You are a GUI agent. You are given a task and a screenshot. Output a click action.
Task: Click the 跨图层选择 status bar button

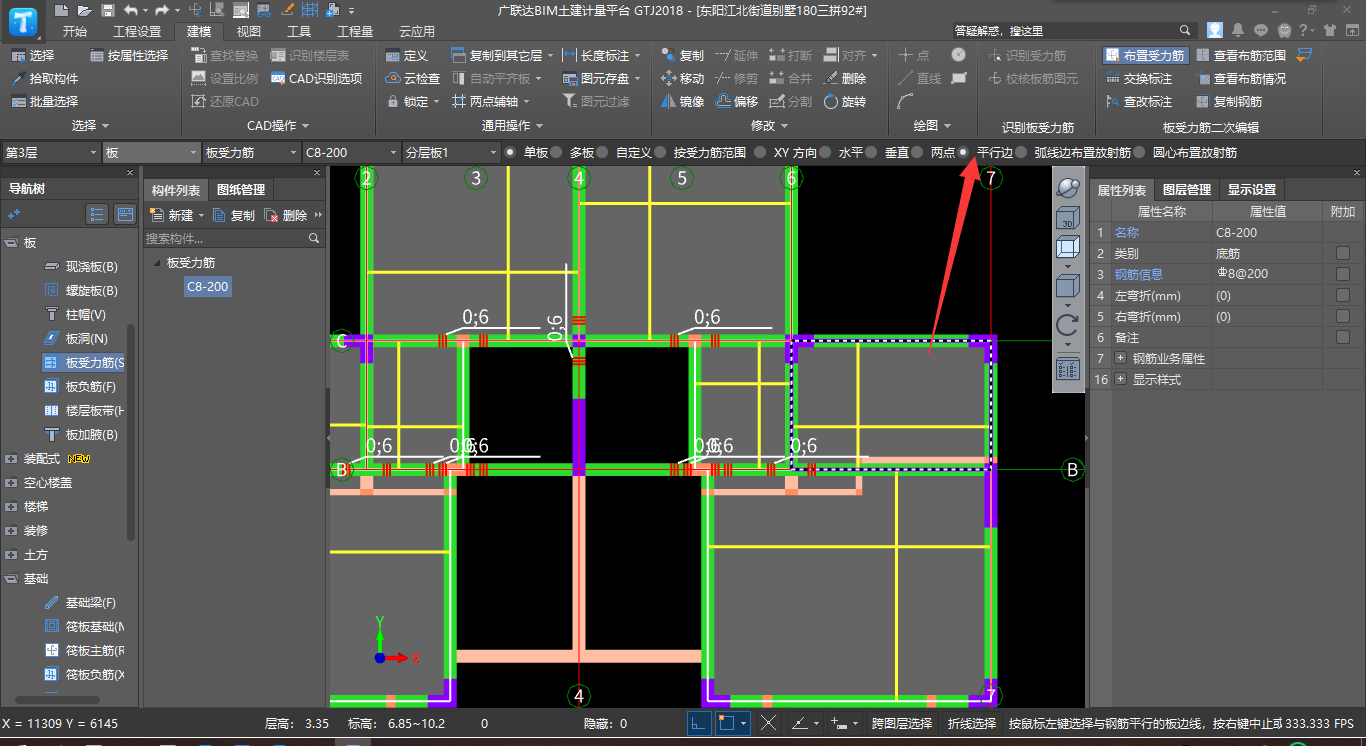[x=902, y=723]
